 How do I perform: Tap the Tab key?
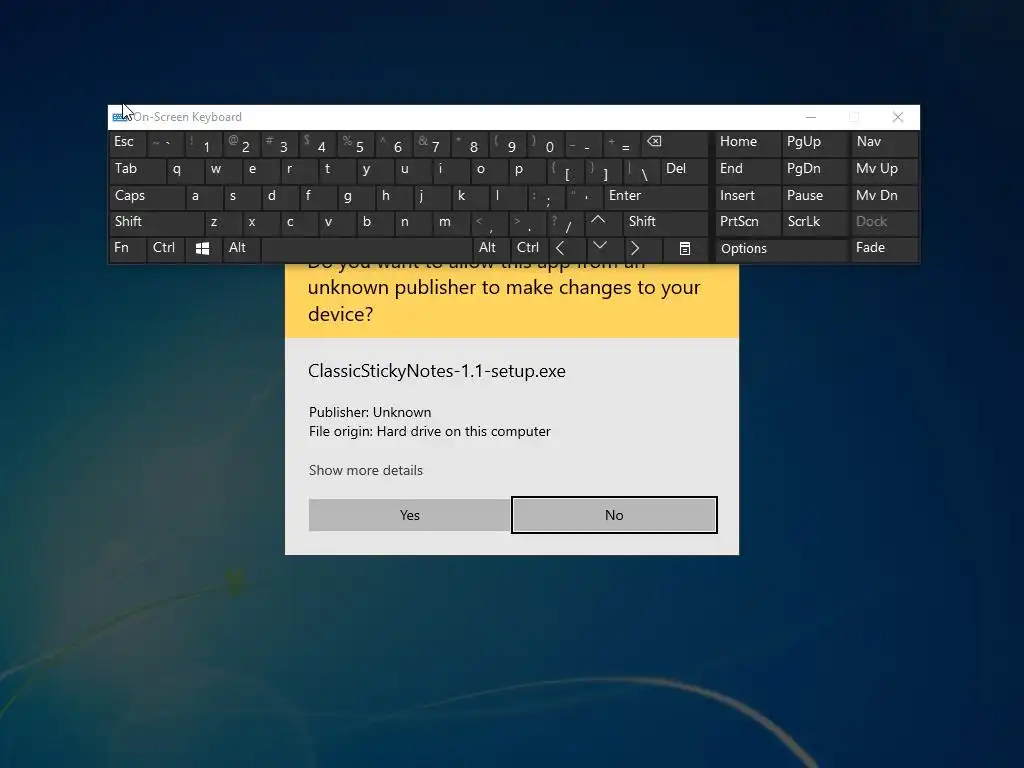pyautogui.click(x=137, y=170)
